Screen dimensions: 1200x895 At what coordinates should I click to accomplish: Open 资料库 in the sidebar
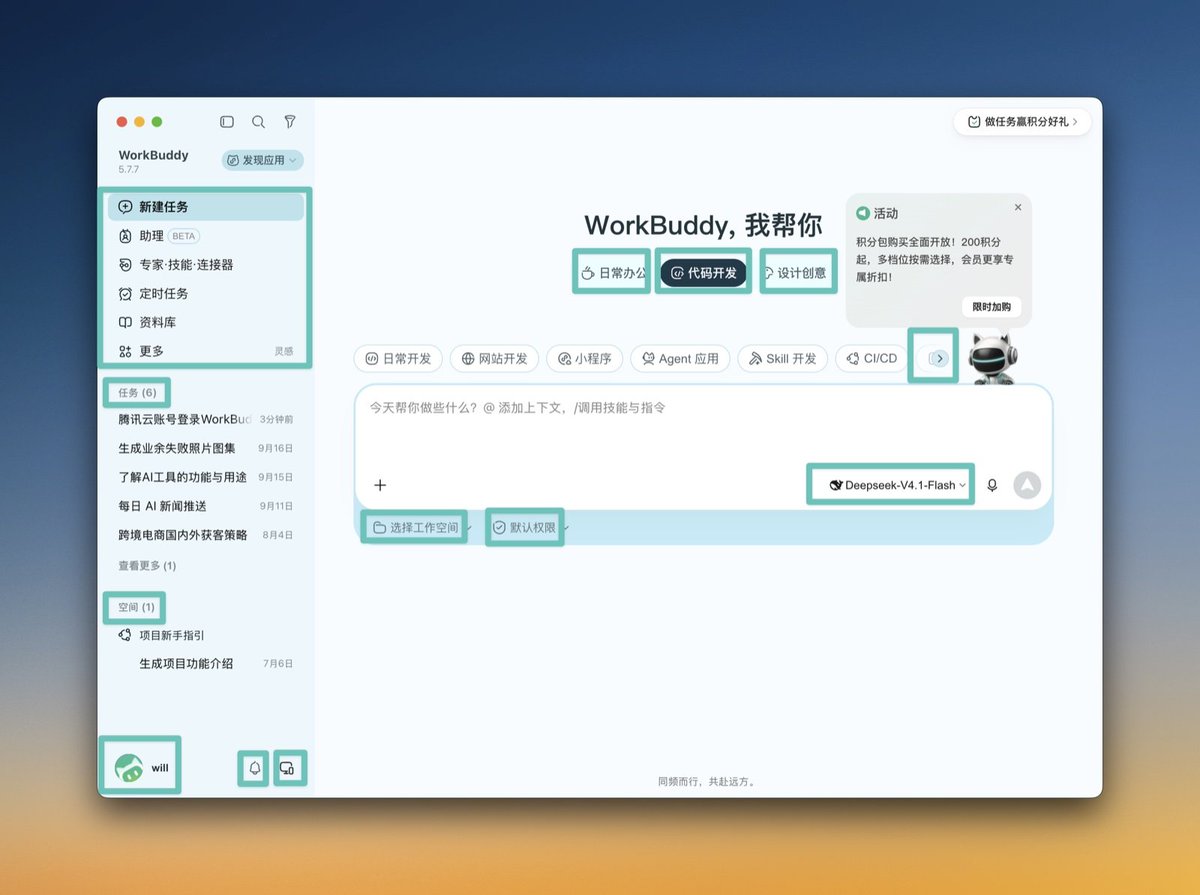(206, 323)
